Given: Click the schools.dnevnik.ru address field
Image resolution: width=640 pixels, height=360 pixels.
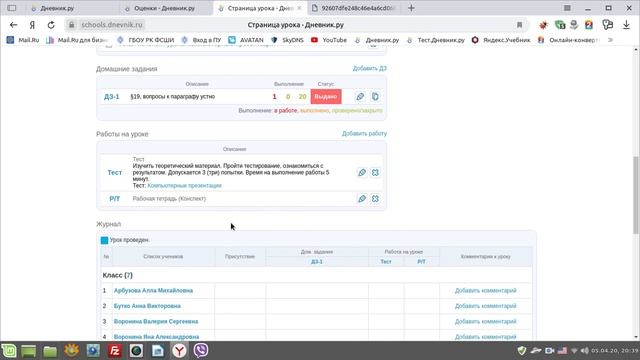Looking at the screenshot, I should click(x=112, y=25).
